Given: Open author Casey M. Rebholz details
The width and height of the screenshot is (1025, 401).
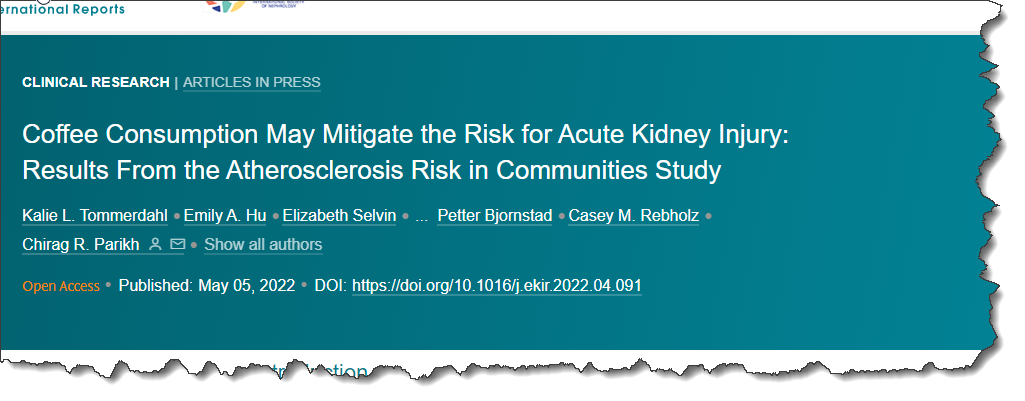Looking at the screenshot, I should [633, 216].
